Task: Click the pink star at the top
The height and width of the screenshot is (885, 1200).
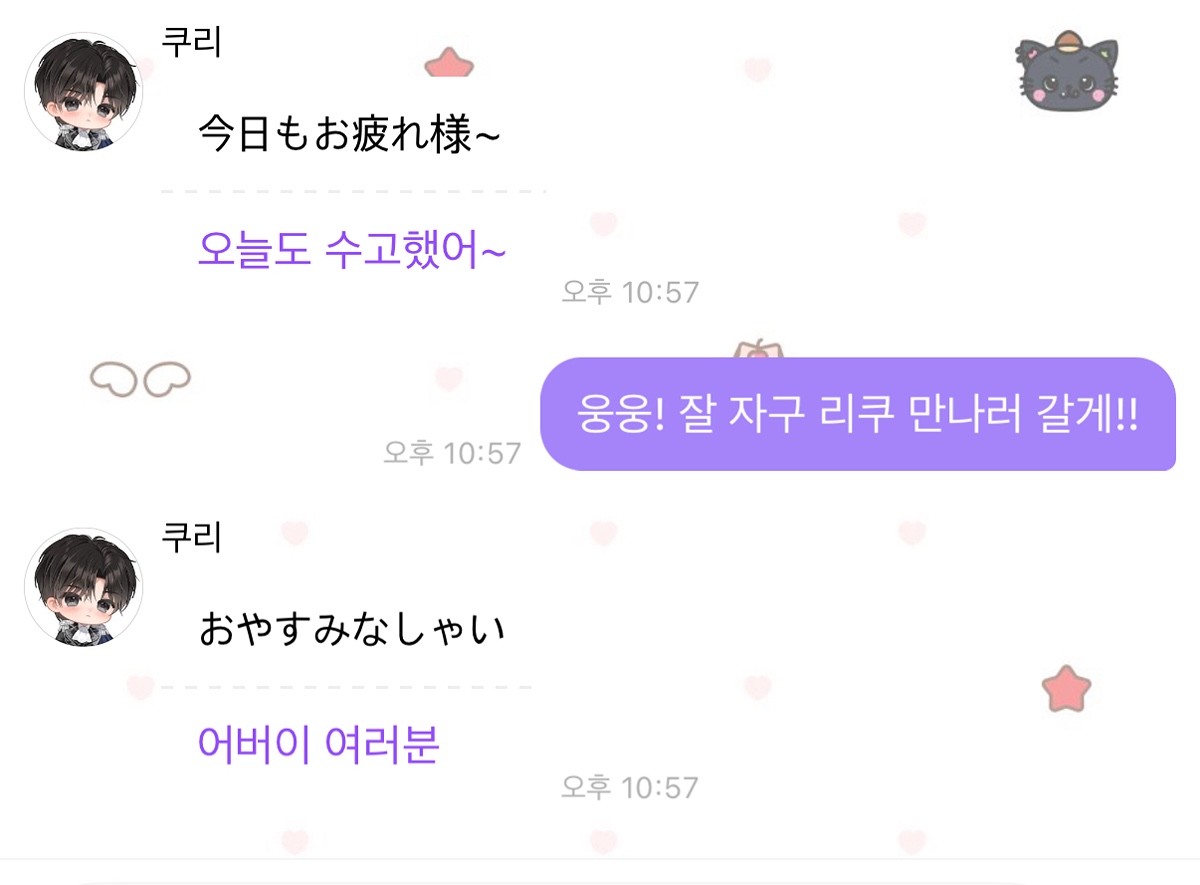Action: pyautogui.click(x=448, y=63)
